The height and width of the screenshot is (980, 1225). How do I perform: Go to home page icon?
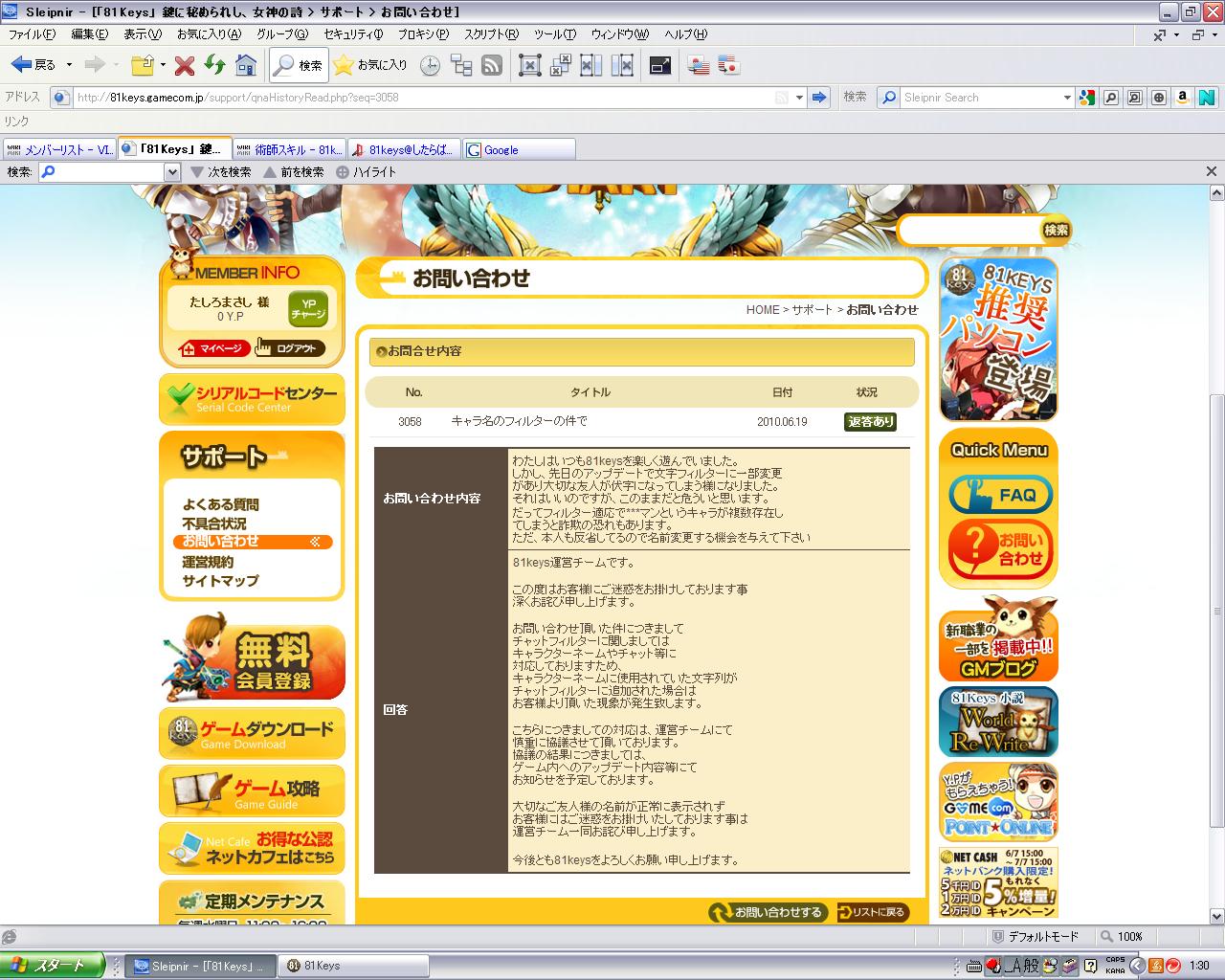[246, 65]
